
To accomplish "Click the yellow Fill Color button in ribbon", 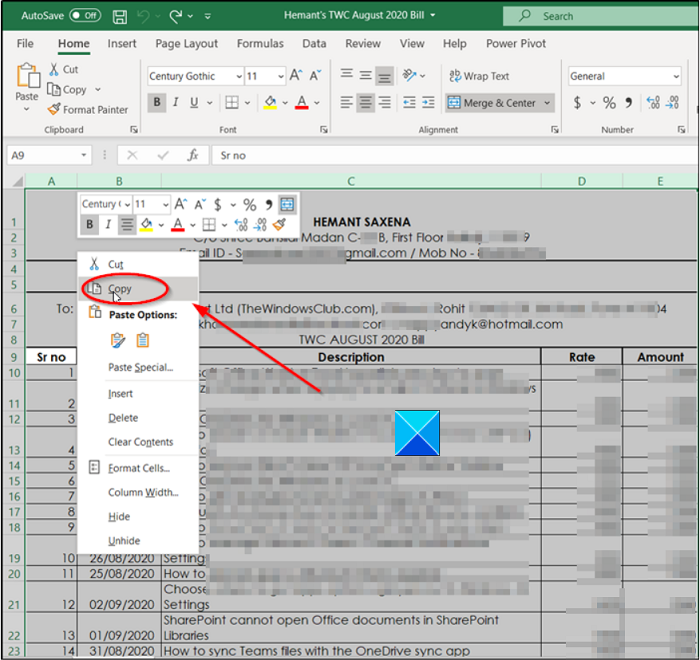I will (270, 103).
